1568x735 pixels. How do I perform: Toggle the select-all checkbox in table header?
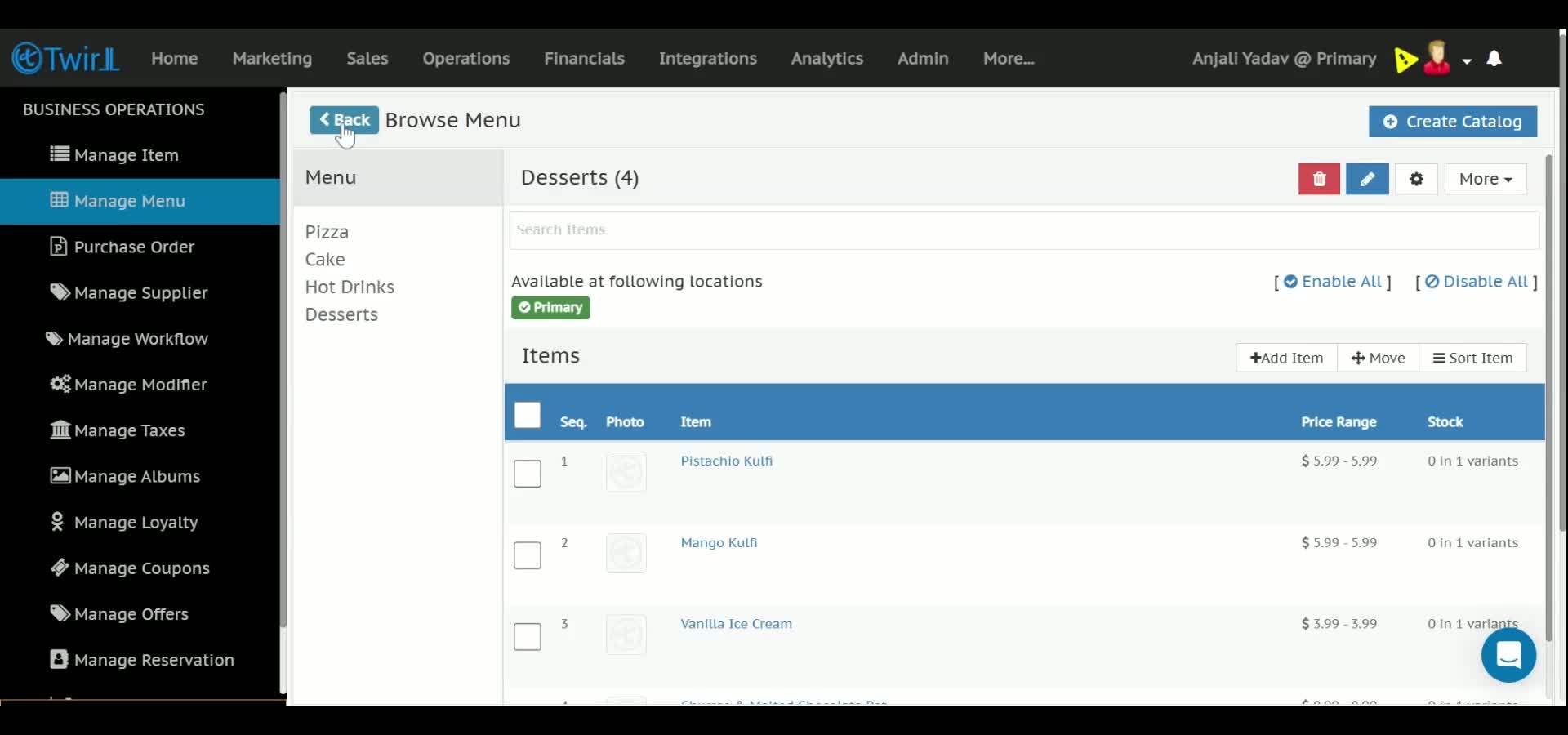pos(528,415)
